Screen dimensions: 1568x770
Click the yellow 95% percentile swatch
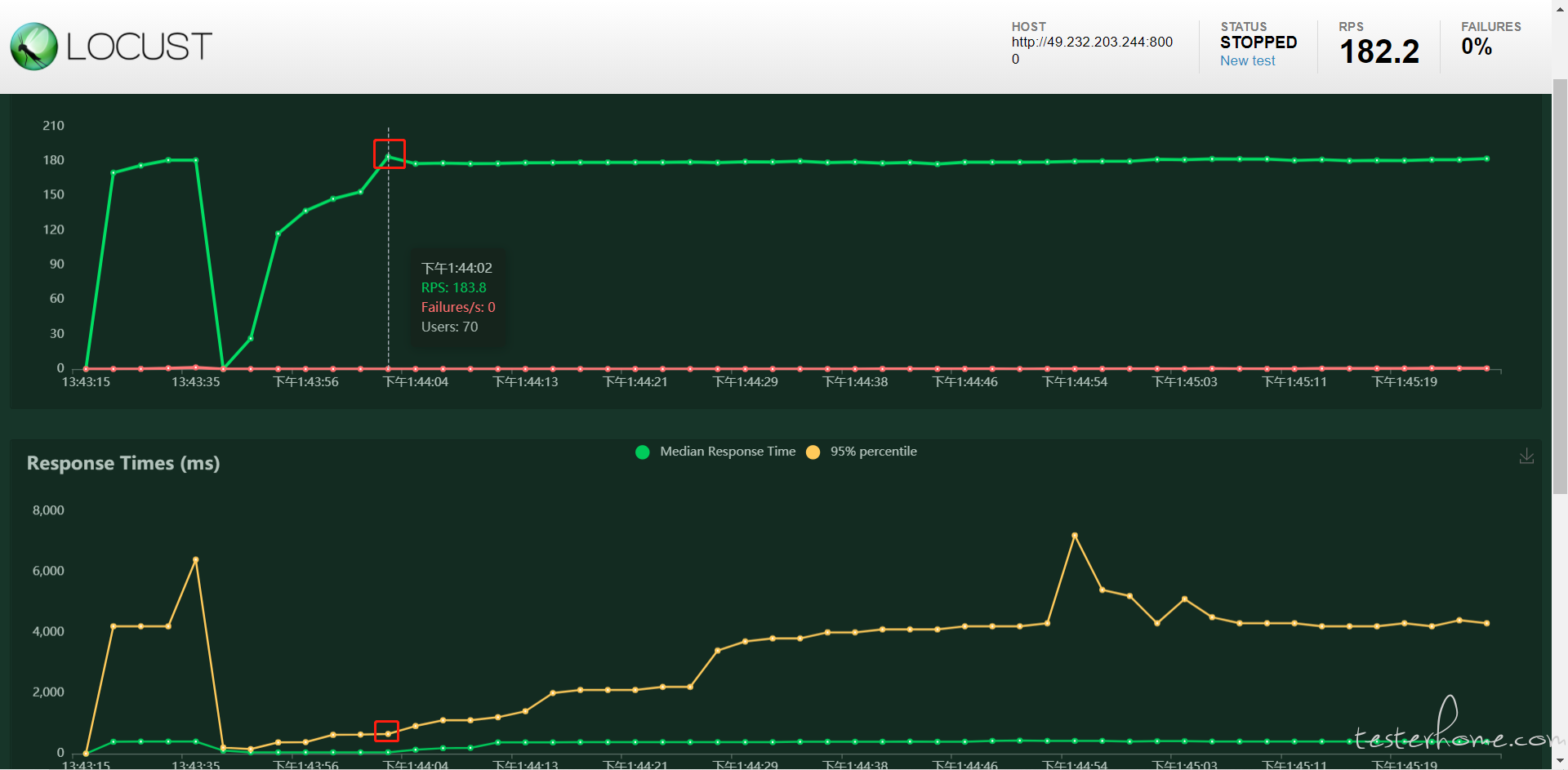tap(813, 452)
